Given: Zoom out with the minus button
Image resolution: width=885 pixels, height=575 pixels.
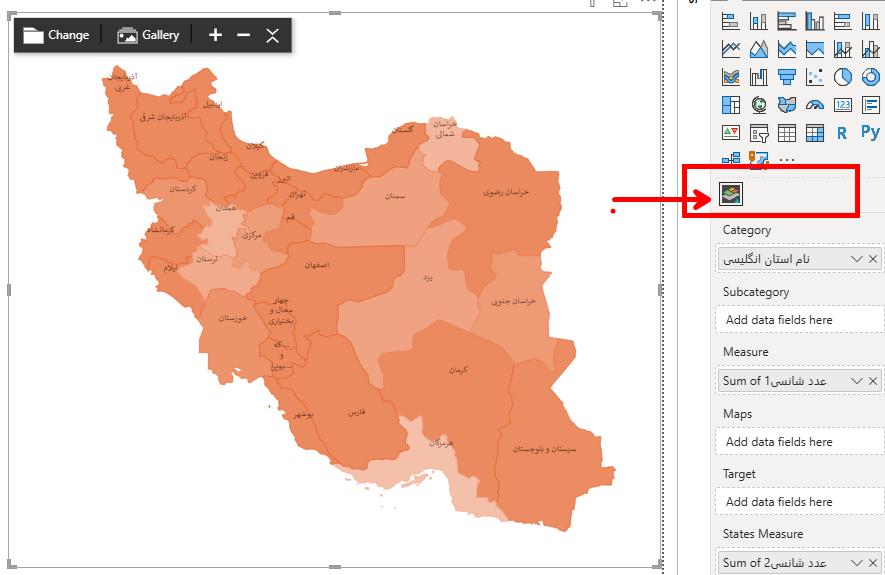Looking at the screenshot, I should pos(243,35).
